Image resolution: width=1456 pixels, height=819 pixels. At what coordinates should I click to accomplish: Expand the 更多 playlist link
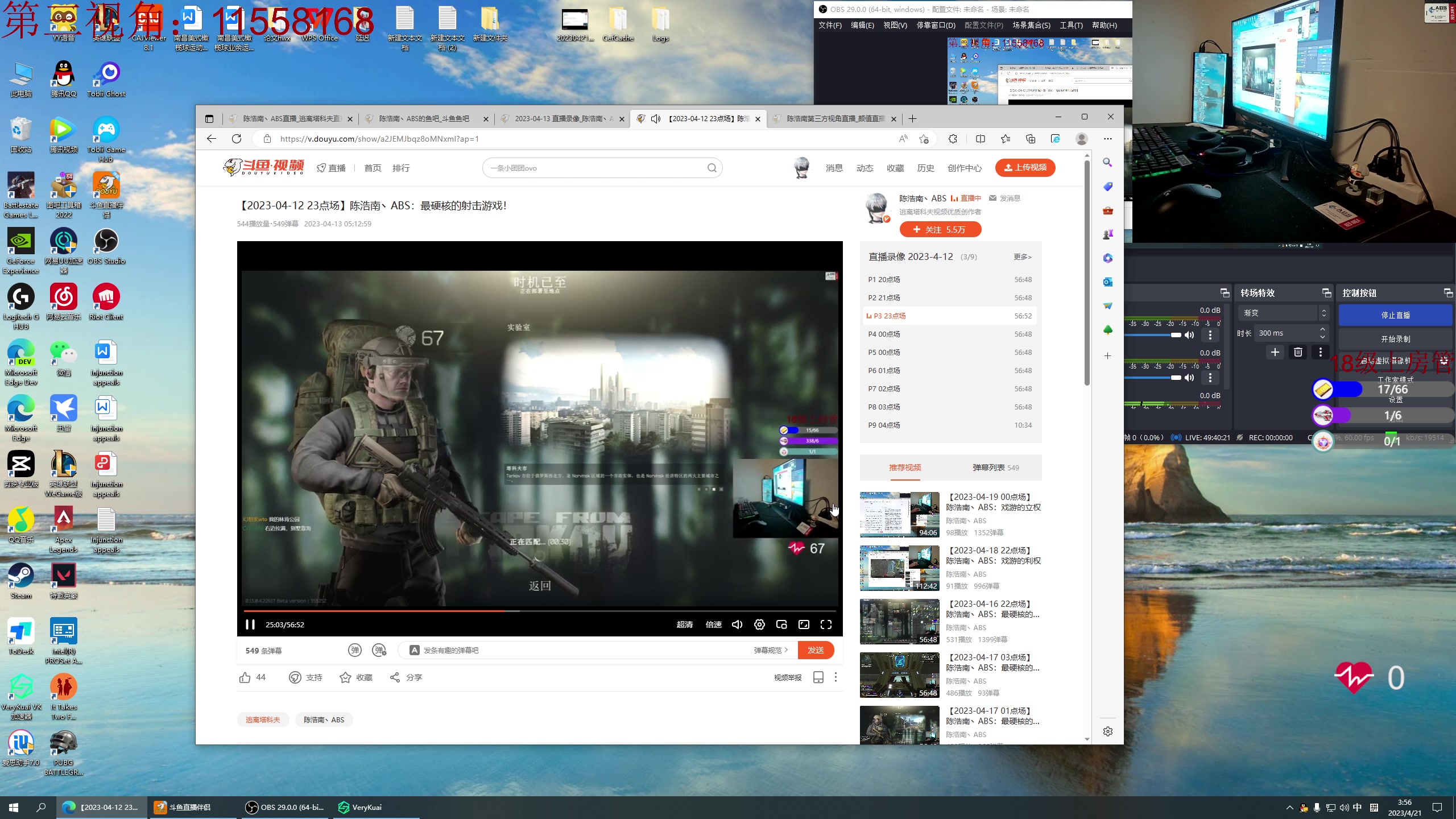click(x=1022, y=257)
